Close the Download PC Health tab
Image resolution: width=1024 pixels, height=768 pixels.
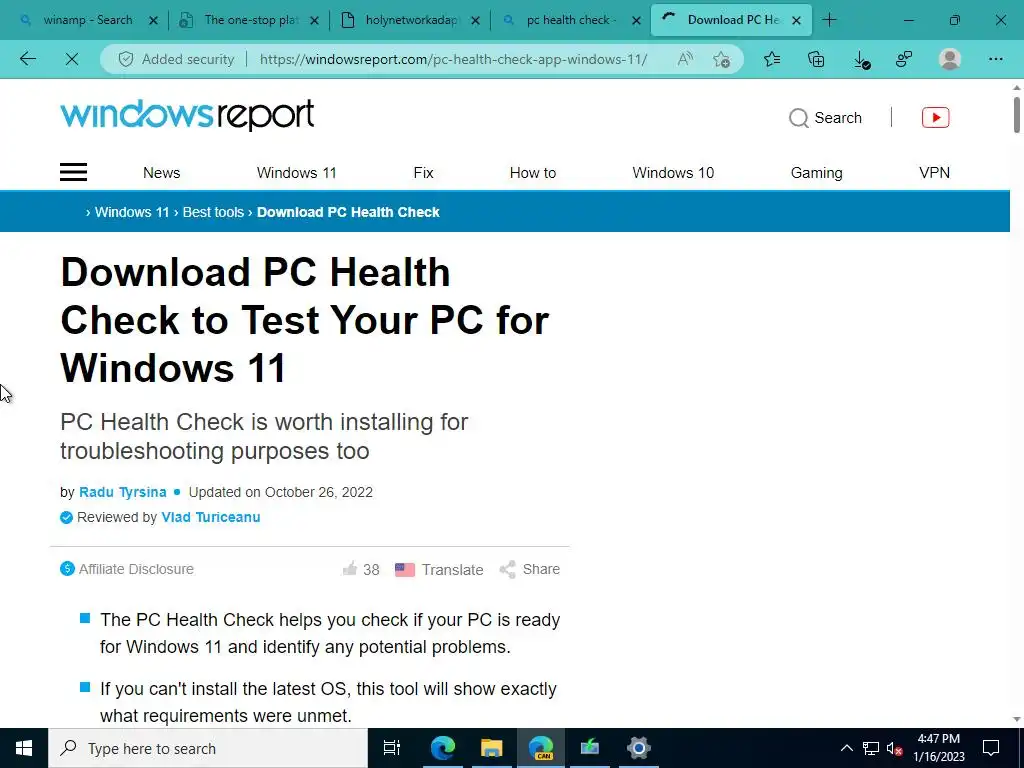(x=797, y=21)
